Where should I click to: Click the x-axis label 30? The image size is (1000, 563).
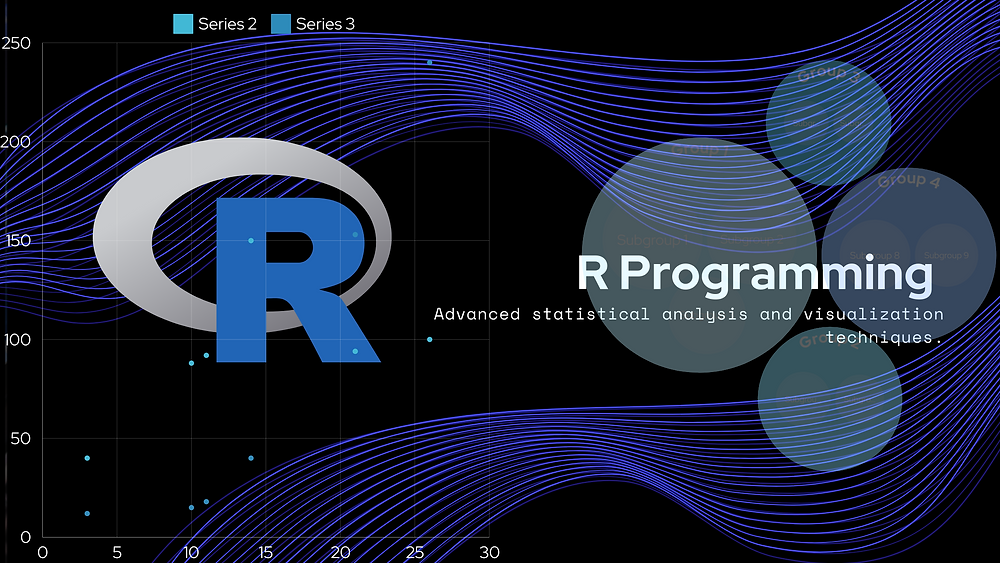coord(489,552)
